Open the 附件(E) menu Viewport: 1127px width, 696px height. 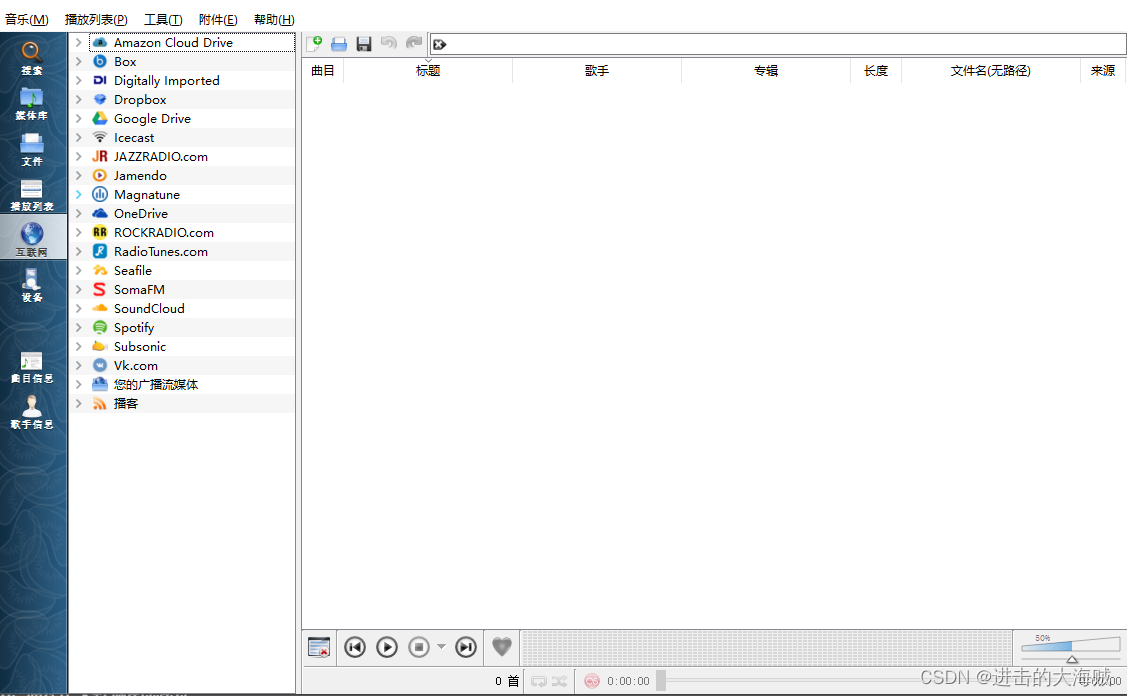[218, 19]
